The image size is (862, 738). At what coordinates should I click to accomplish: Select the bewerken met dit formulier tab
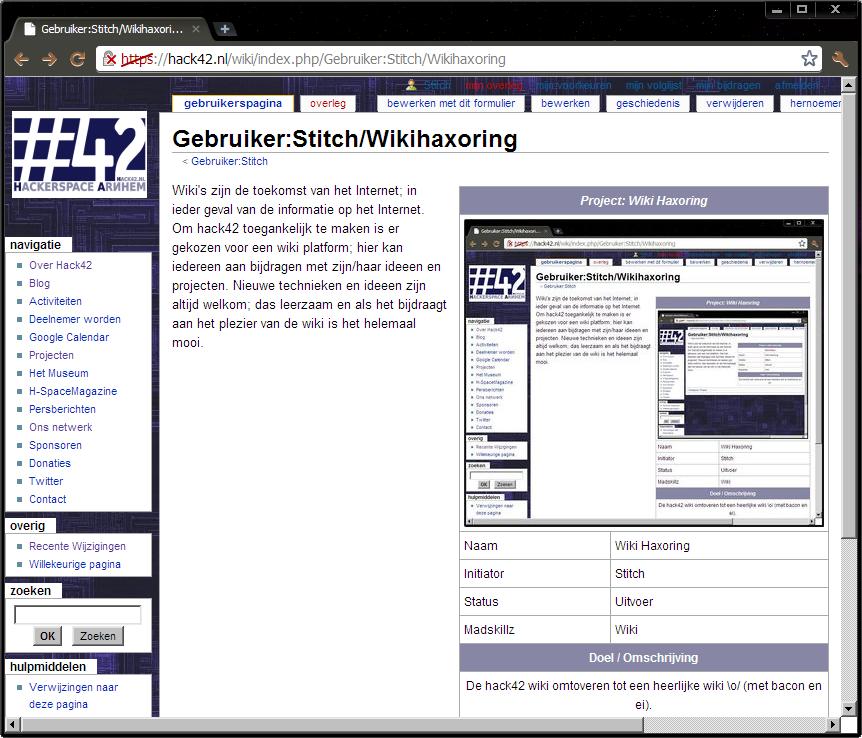pos(451,103)
